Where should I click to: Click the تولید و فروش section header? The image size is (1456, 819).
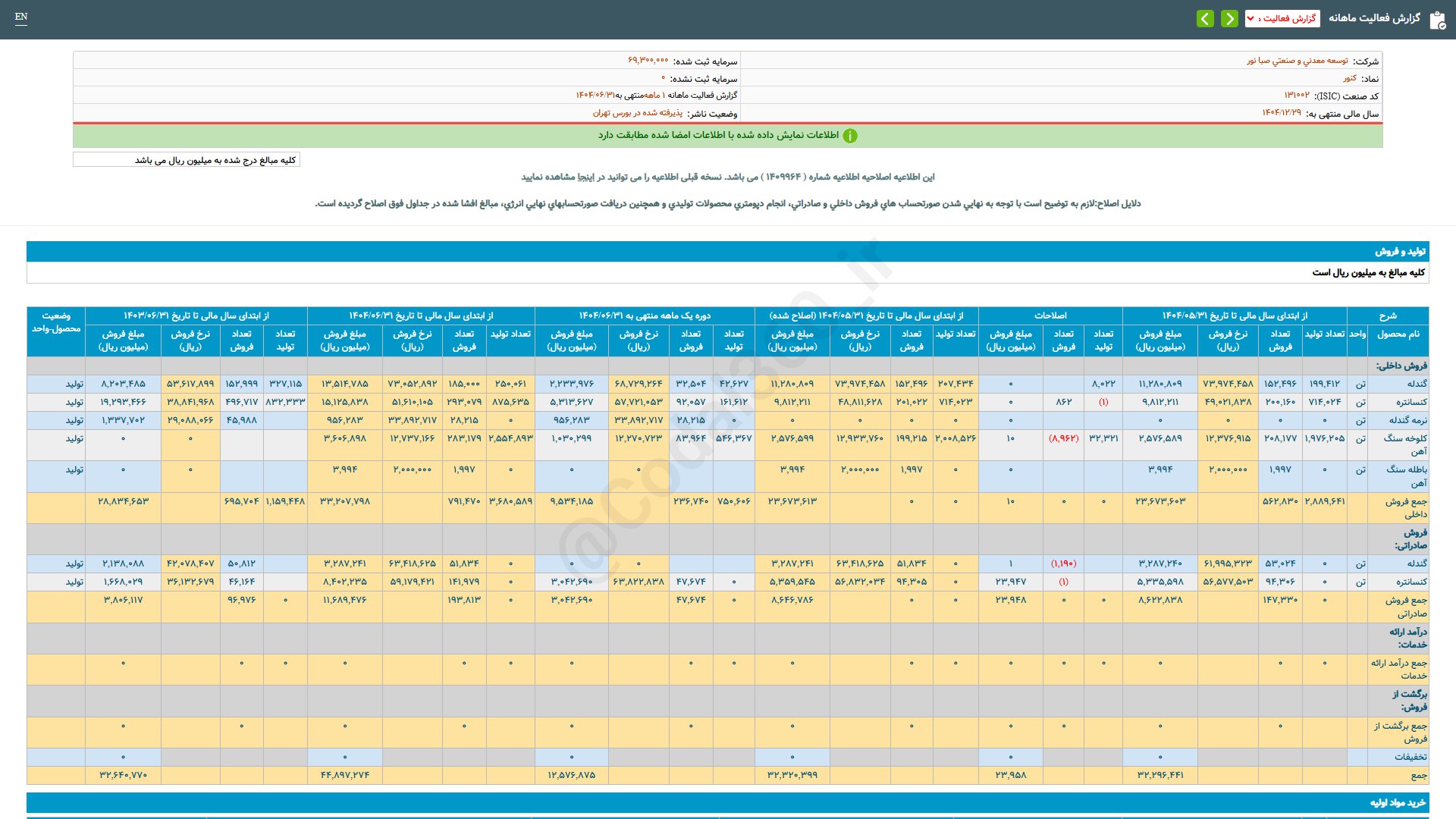[1400, 251]
